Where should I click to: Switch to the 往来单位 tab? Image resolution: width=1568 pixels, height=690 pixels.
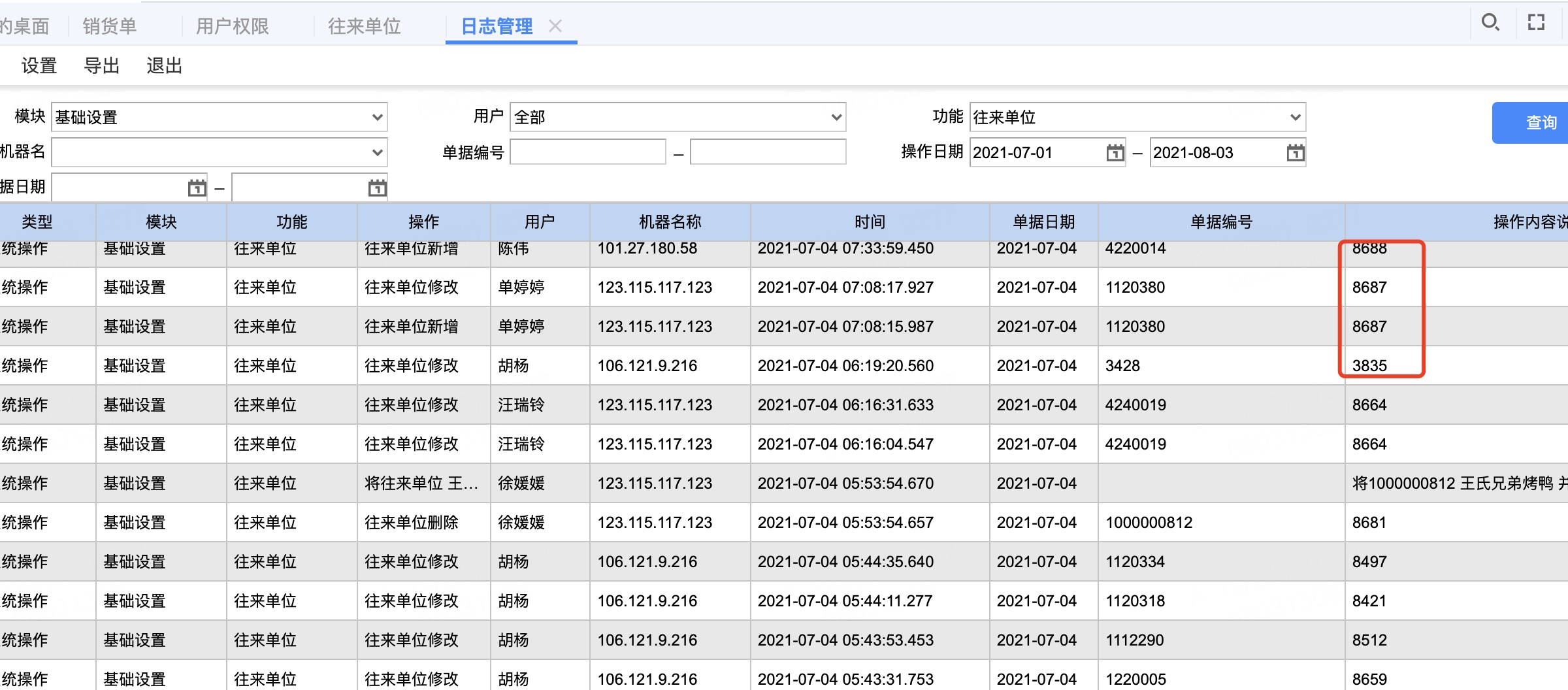[x=365, y=26]
